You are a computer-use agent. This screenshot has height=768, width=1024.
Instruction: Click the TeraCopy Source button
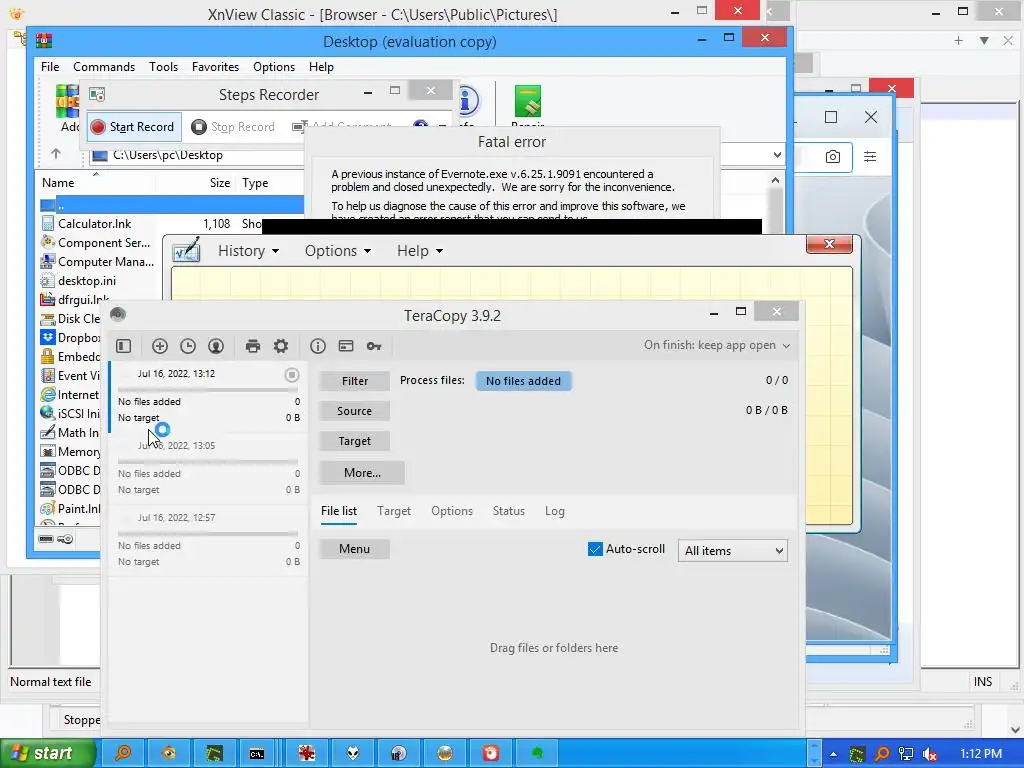click(355, 411)
